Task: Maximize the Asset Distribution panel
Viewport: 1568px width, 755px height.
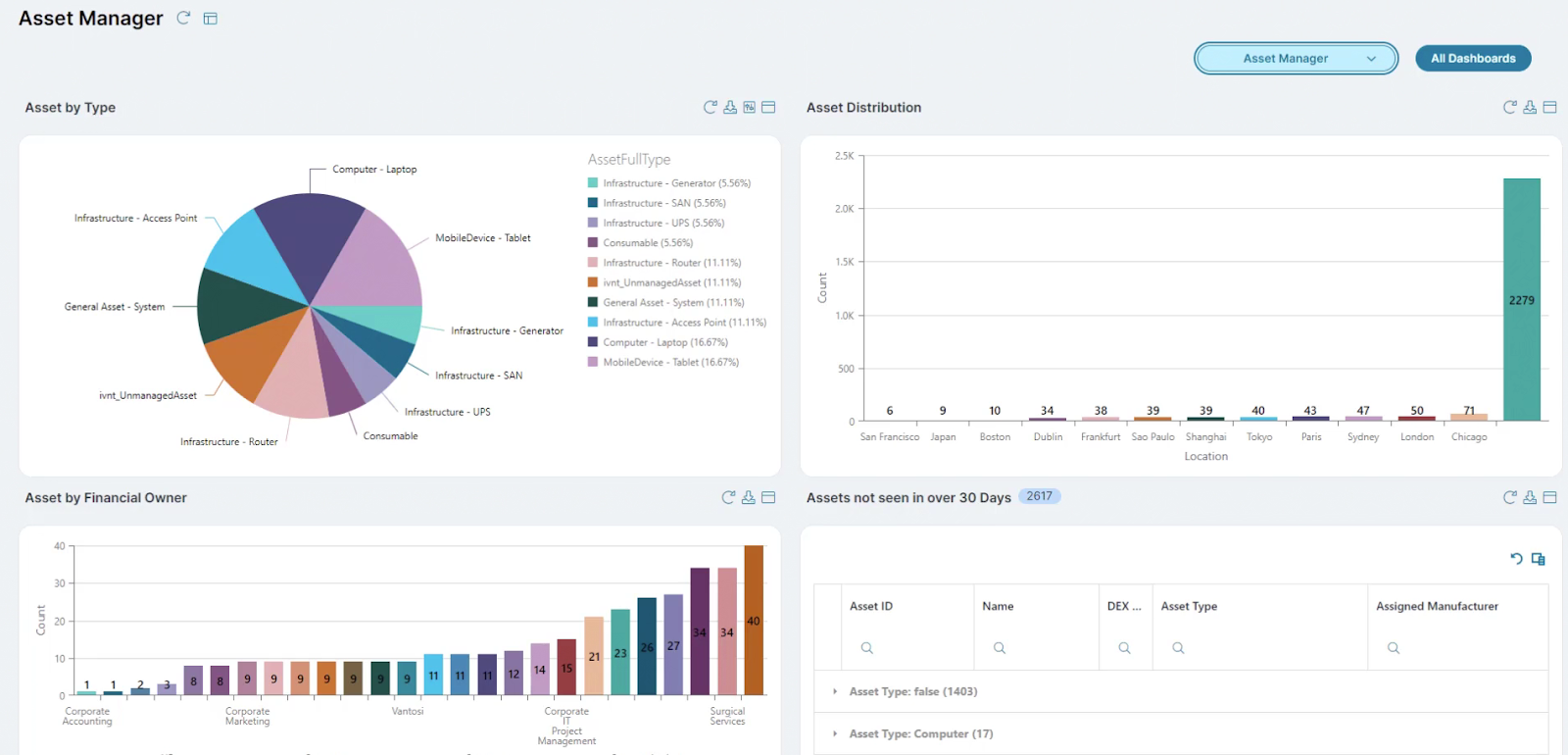Action: coord(1549,107)
